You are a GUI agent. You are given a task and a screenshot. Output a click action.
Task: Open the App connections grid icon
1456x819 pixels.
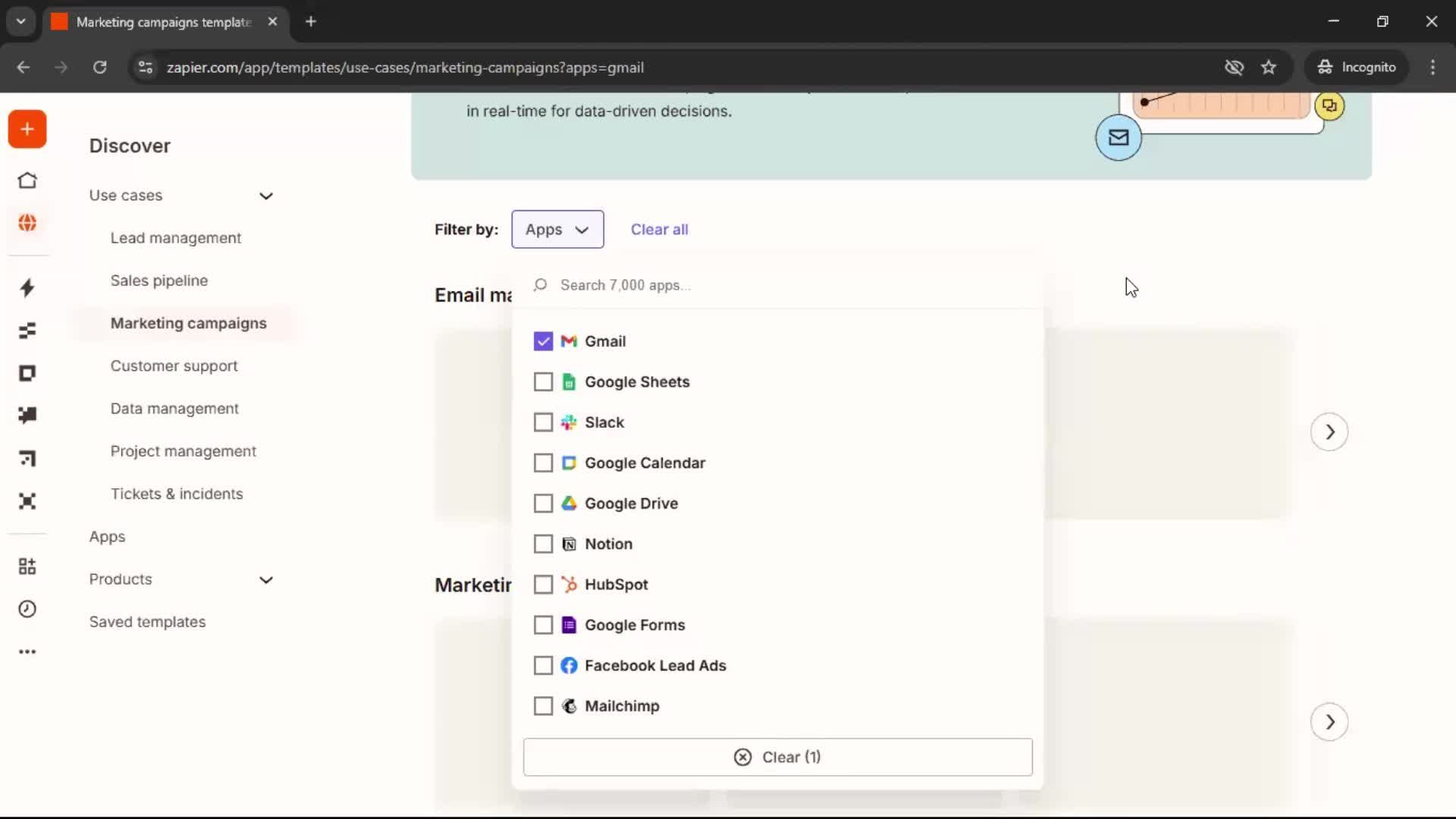tap(27, 566)
